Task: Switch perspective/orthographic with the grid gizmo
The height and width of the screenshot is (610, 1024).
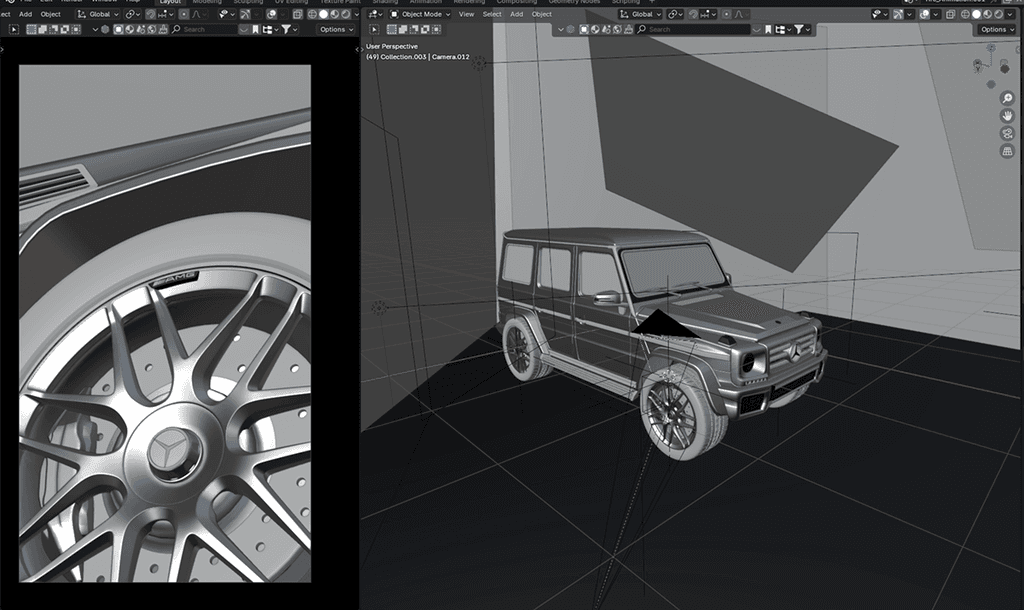Action: [1007, 151]
